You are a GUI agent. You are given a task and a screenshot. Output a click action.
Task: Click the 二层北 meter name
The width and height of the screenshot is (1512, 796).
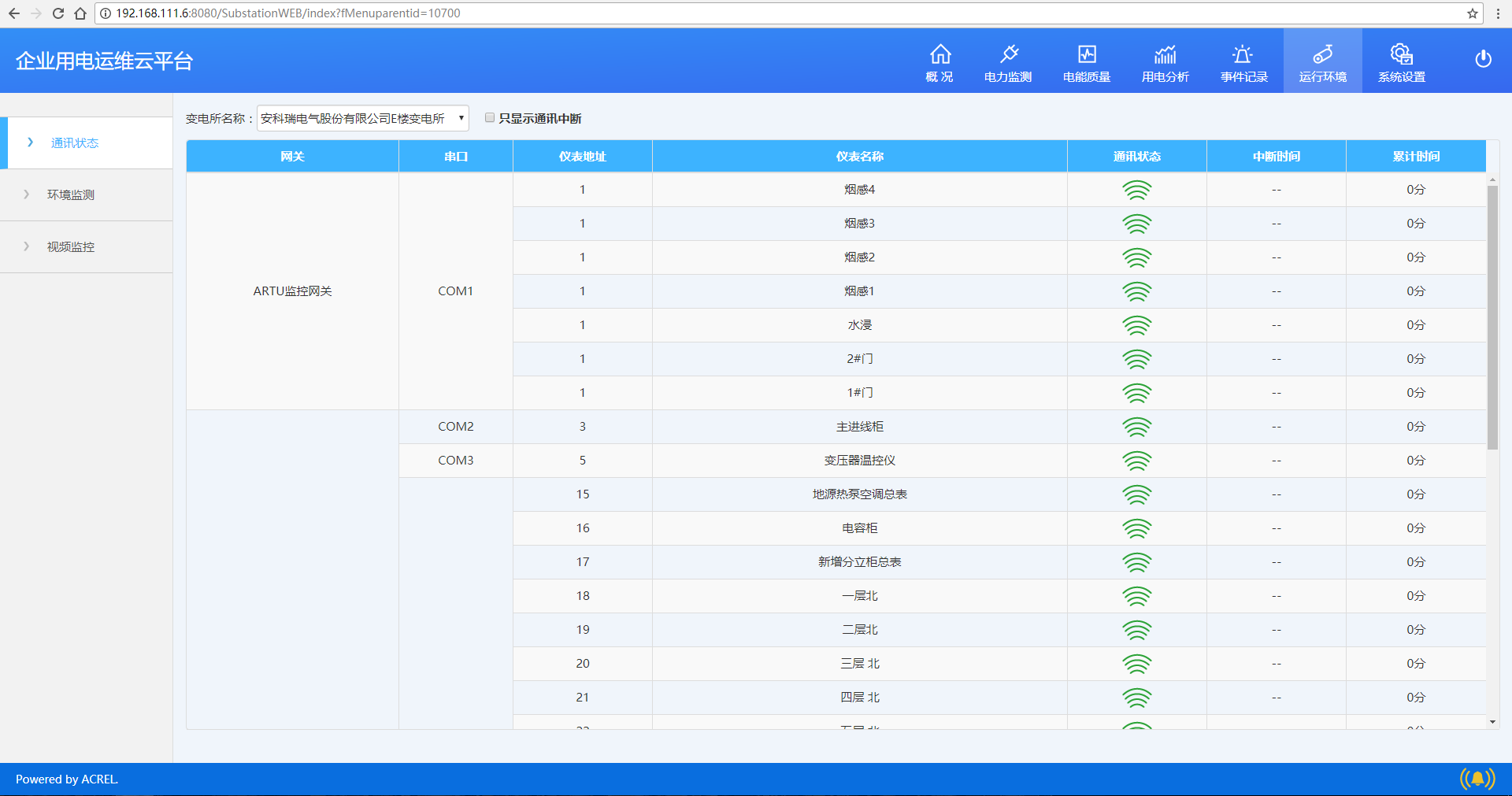click(860, 630)
